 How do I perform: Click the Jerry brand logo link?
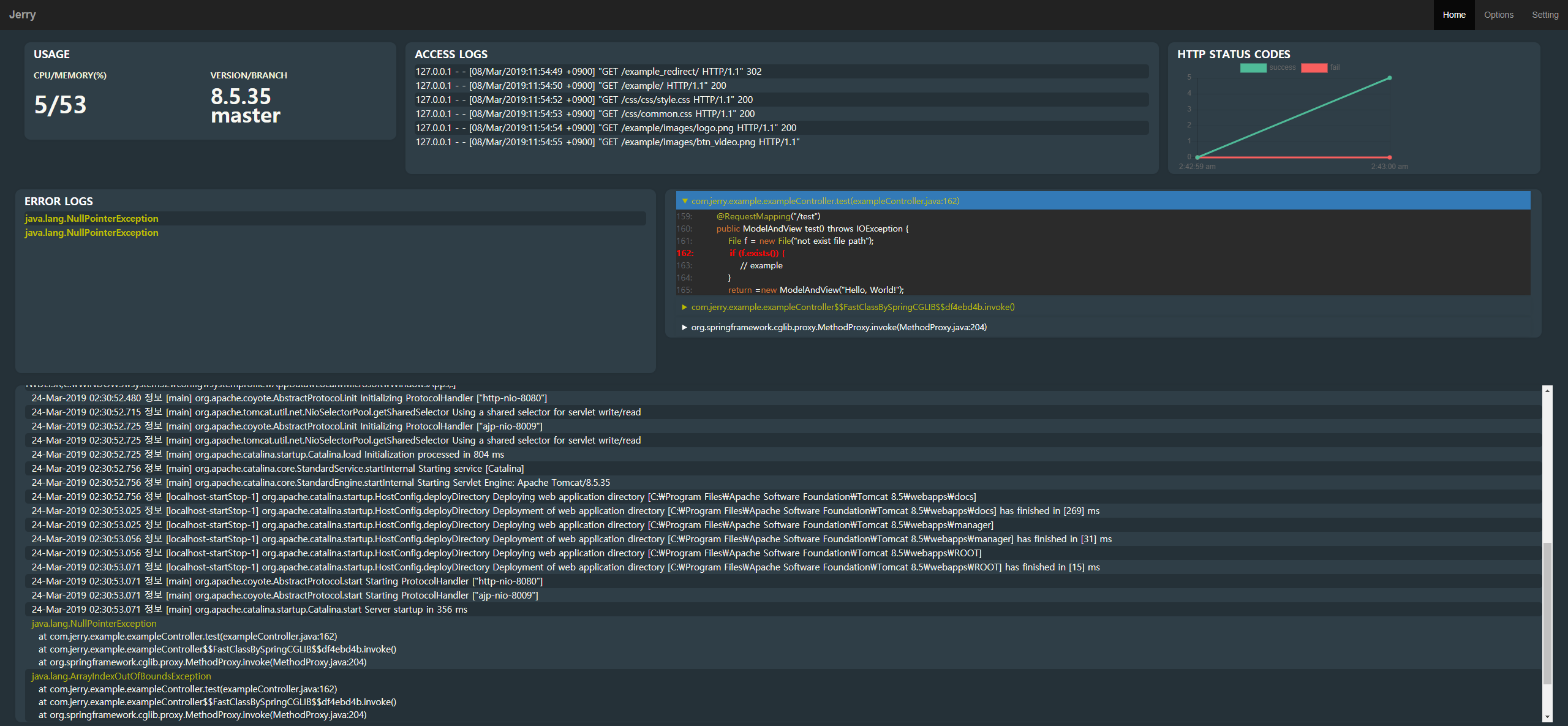pyautogui.click(x=23, y=15)
